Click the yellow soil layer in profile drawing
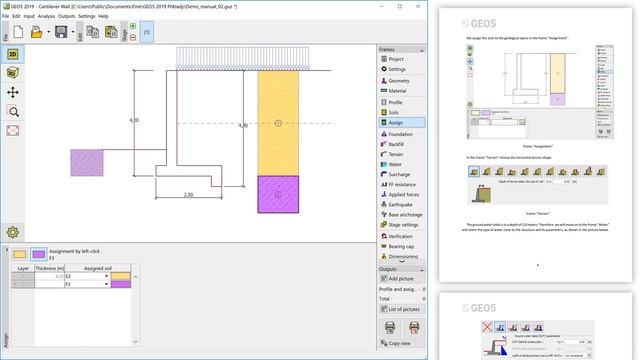This screenshot has width=640, height=360. [278, 123]
